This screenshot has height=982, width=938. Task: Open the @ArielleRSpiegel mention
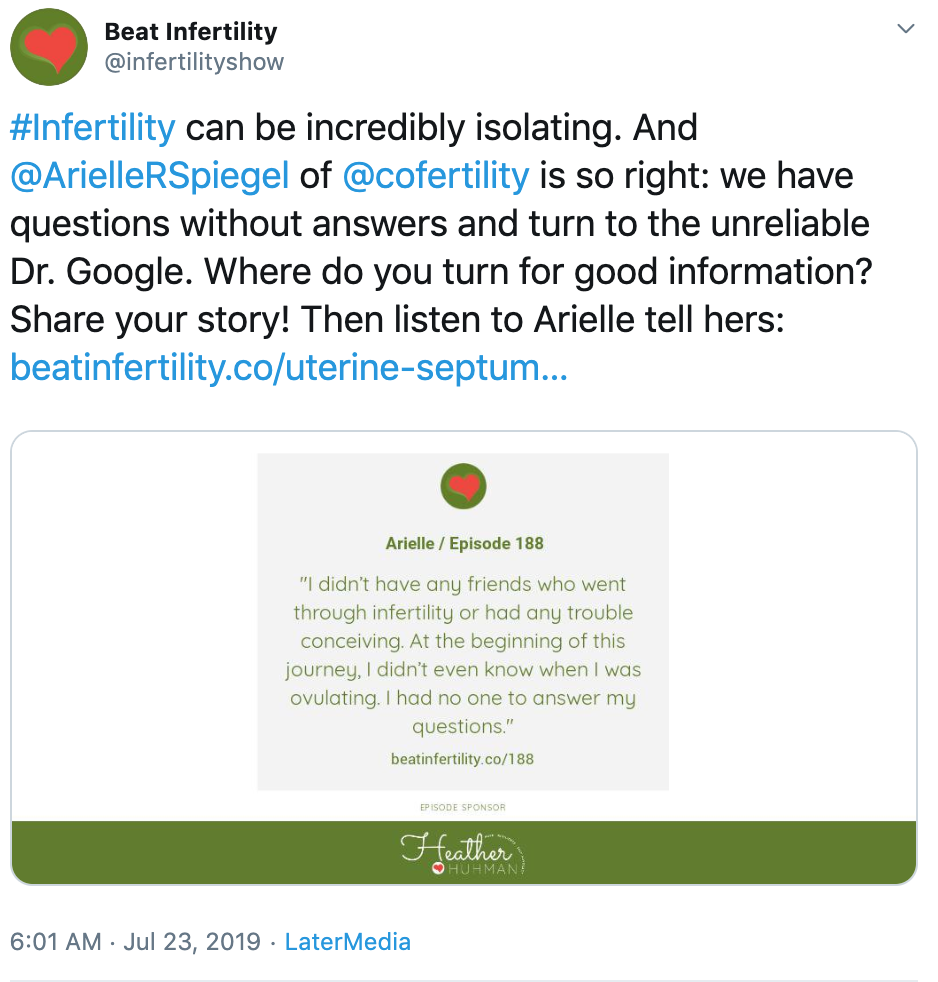(150, 175)
